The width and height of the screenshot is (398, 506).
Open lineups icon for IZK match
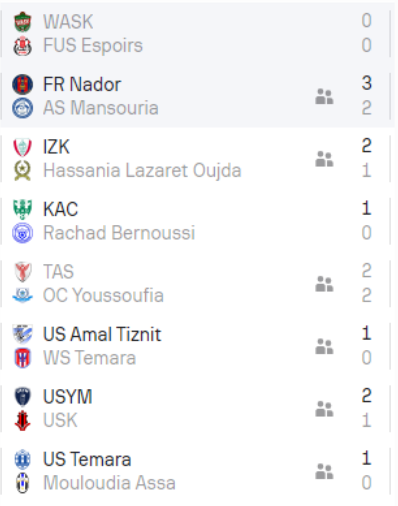point(324,159)
